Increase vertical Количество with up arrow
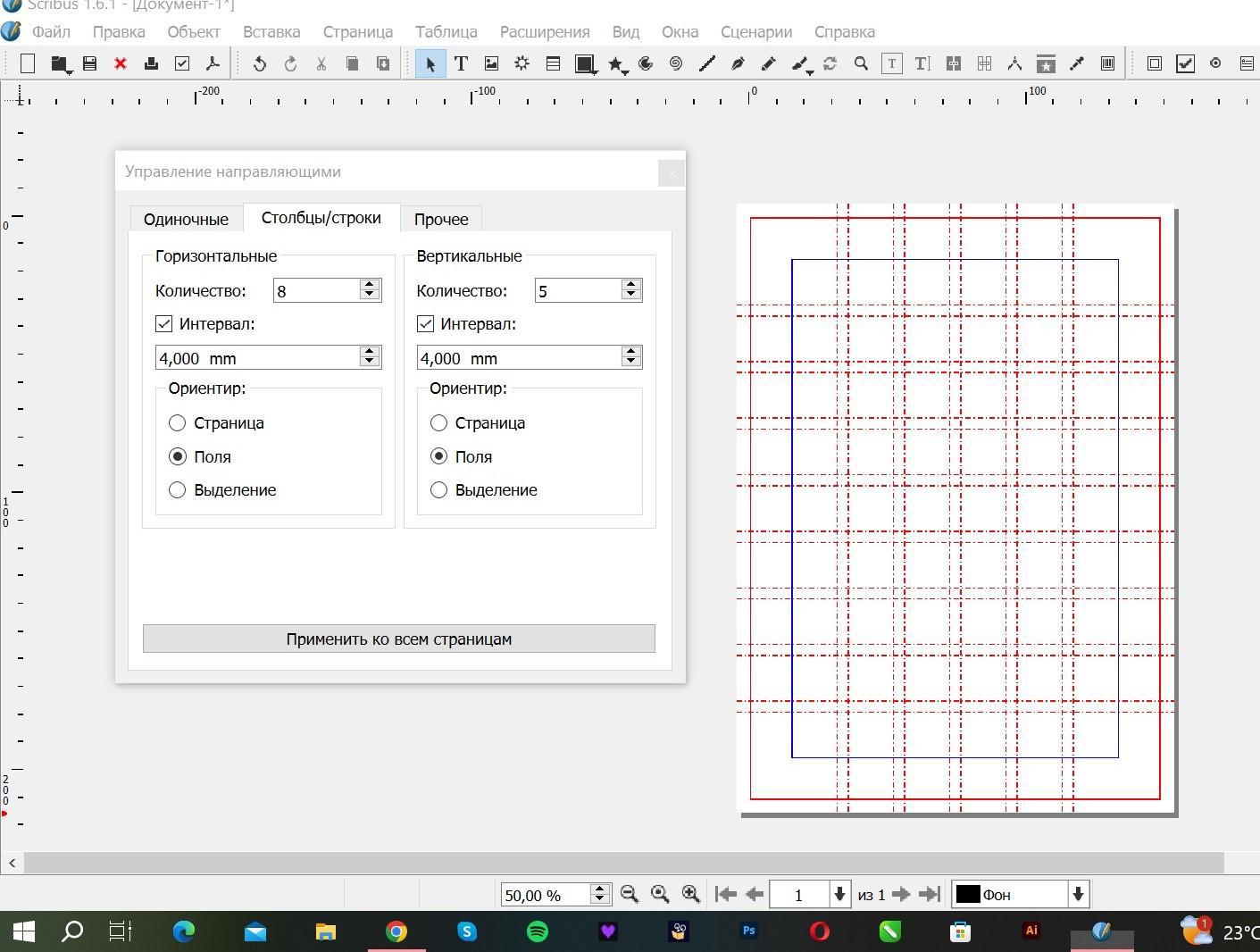The height and width of the screenshot is (952, 1260). (x=631, y=285)
